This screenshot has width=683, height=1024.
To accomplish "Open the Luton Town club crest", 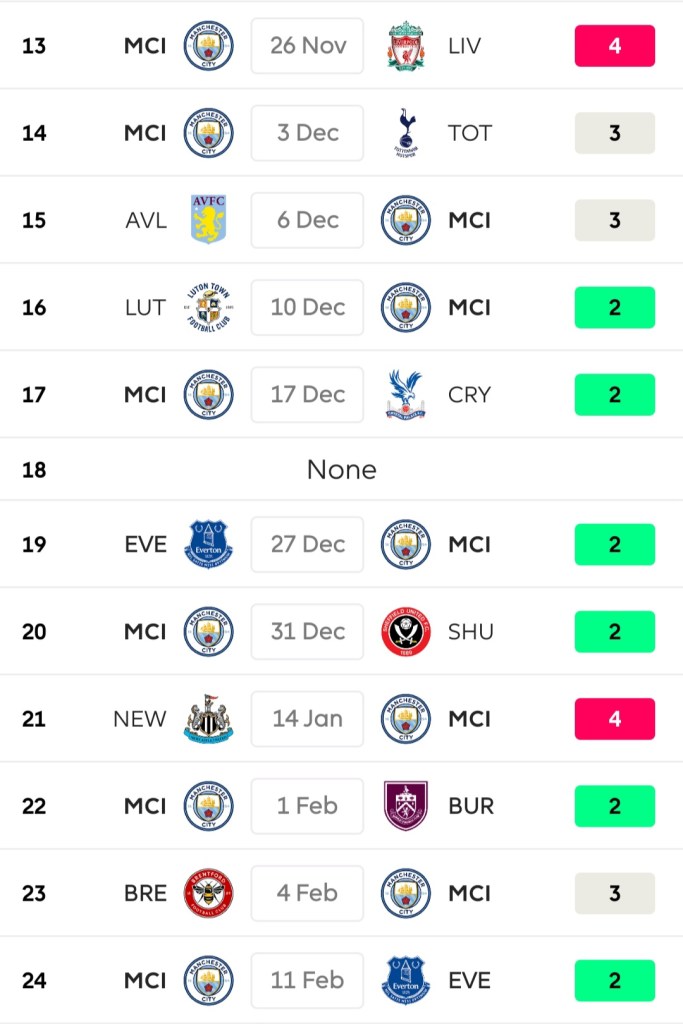I will click(209, 307).
